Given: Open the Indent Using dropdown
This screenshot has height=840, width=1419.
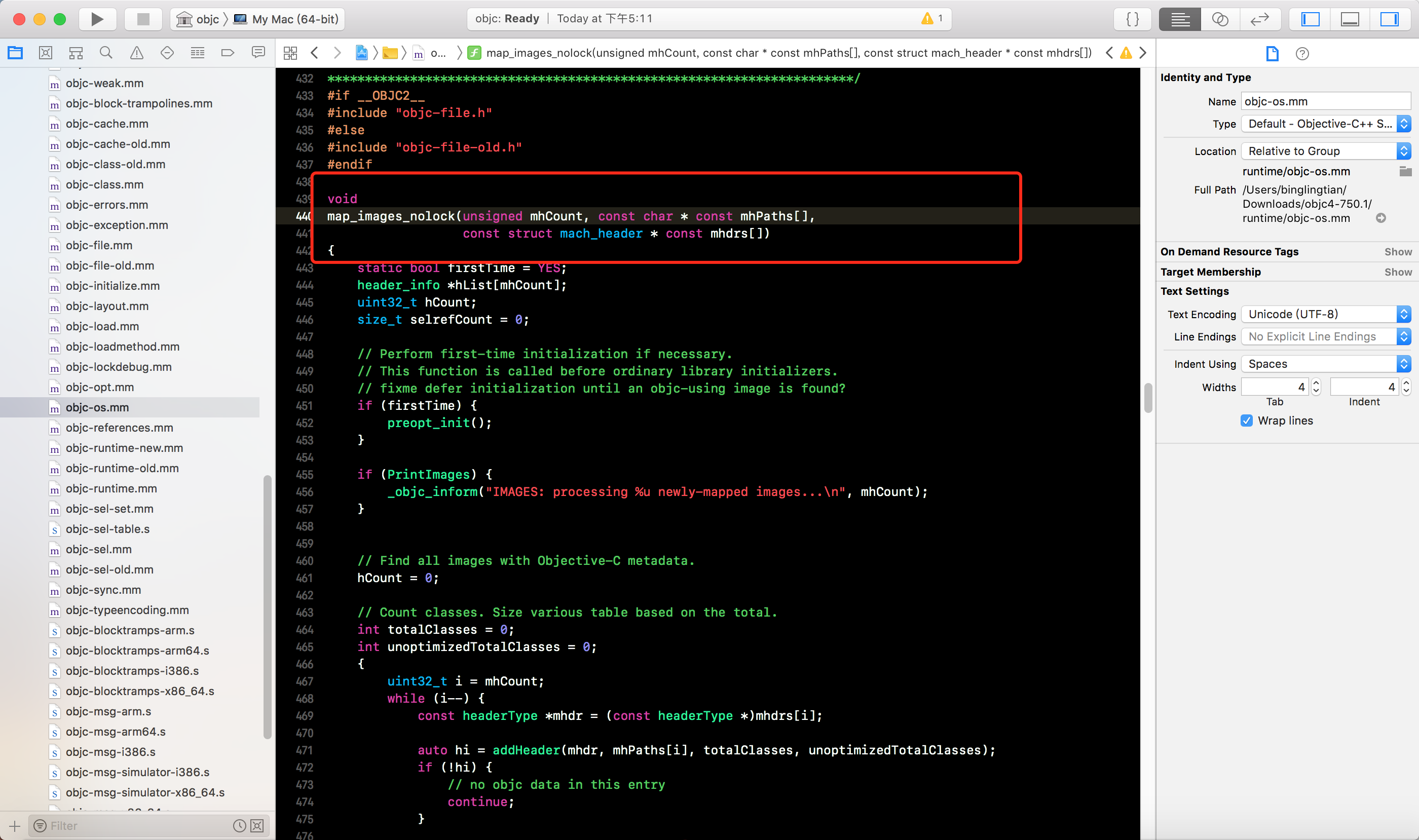Looking at the screenshot, I should pos(1326,364).
